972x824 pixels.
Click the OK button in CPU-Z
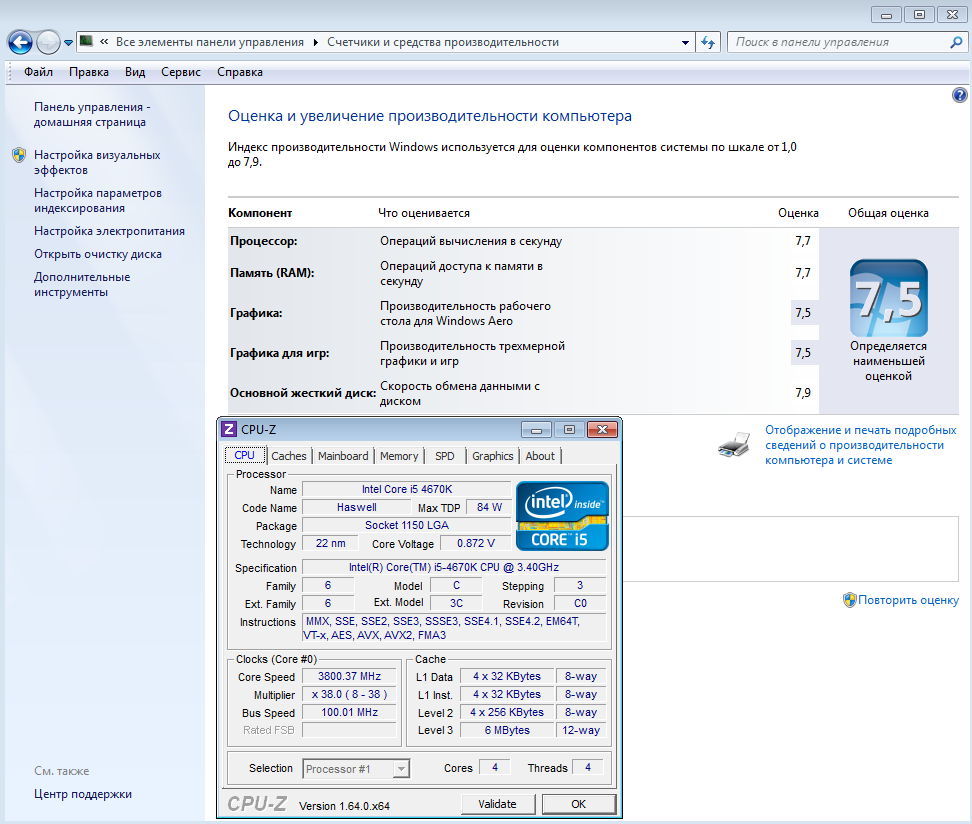tap(578, 804)
